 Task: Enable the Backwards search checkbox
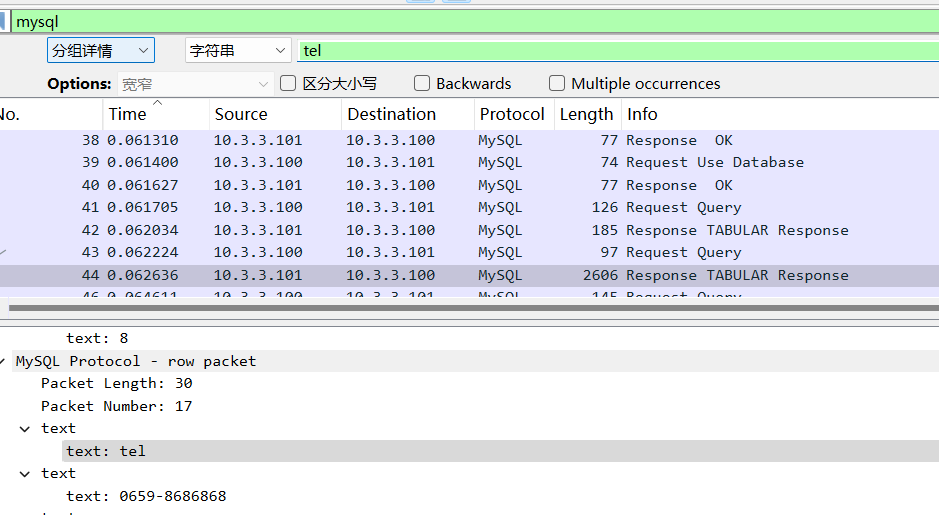[422, 84]
